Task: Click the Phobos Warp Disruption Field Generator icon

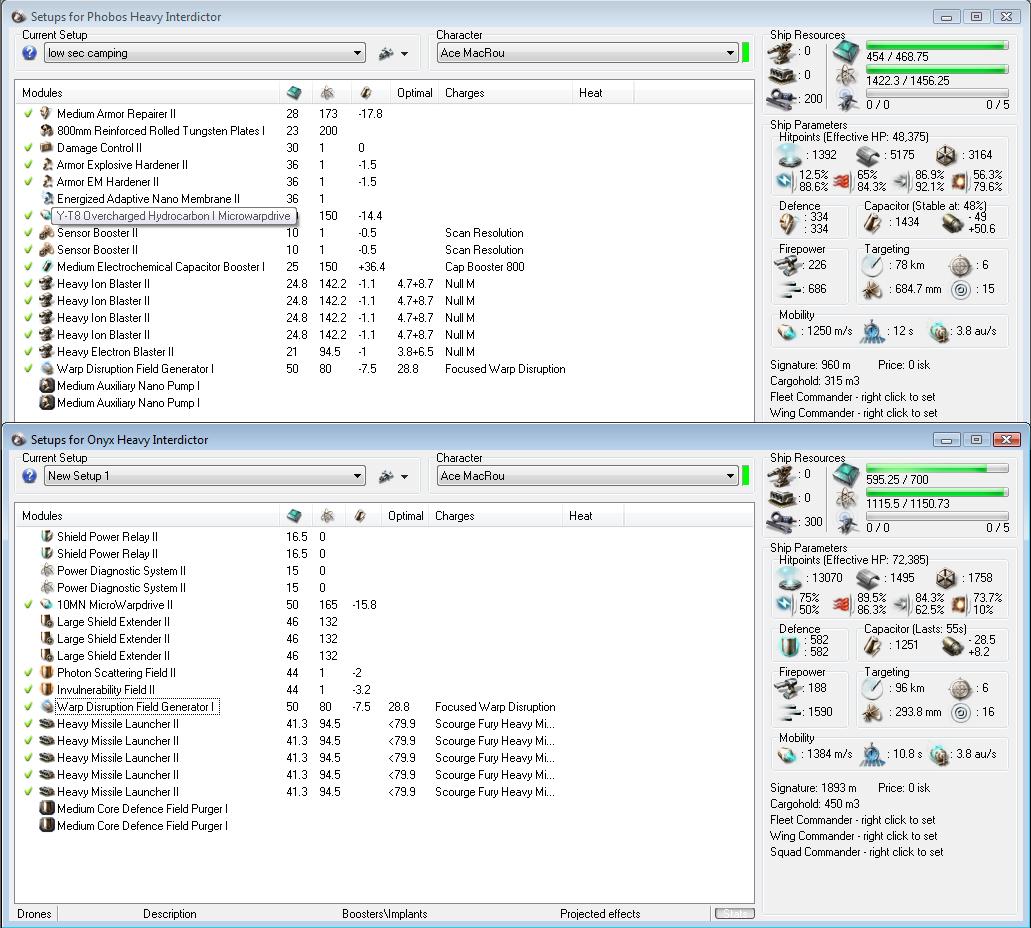Action: coord(46,368)
